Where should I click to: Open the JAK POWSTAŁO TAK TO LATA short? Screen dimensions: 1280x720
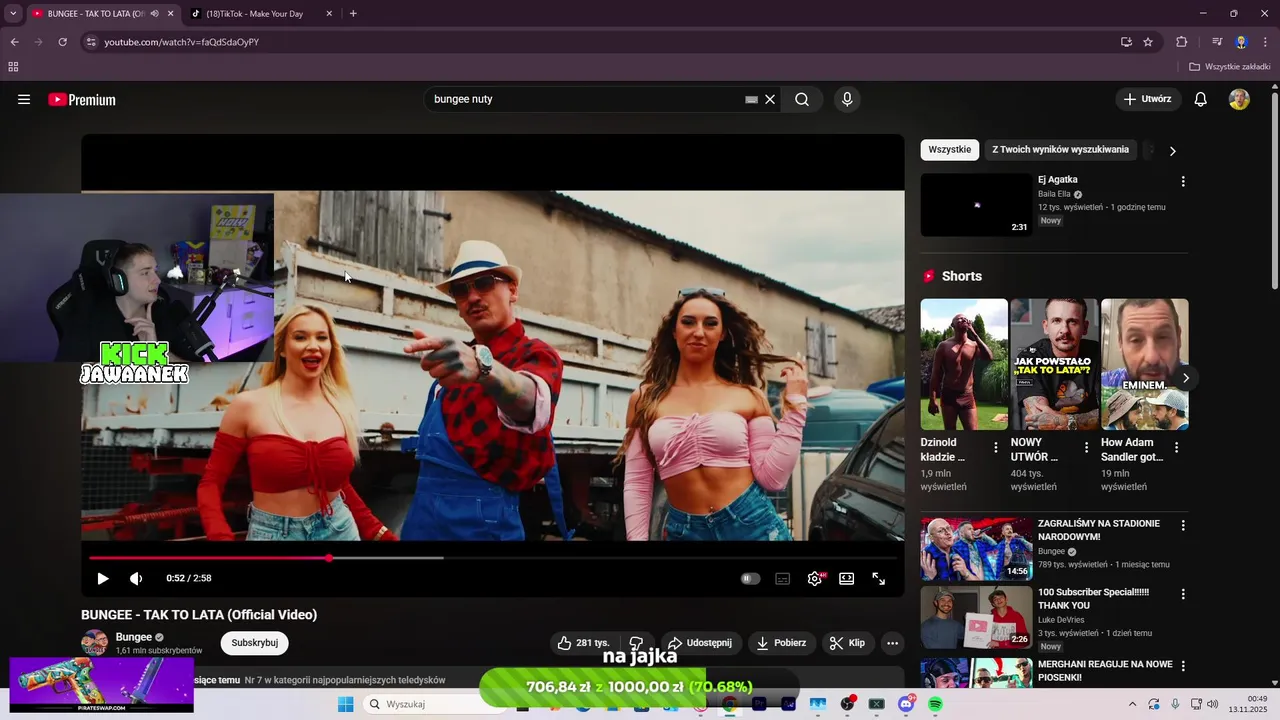[x=1054, y=364]
